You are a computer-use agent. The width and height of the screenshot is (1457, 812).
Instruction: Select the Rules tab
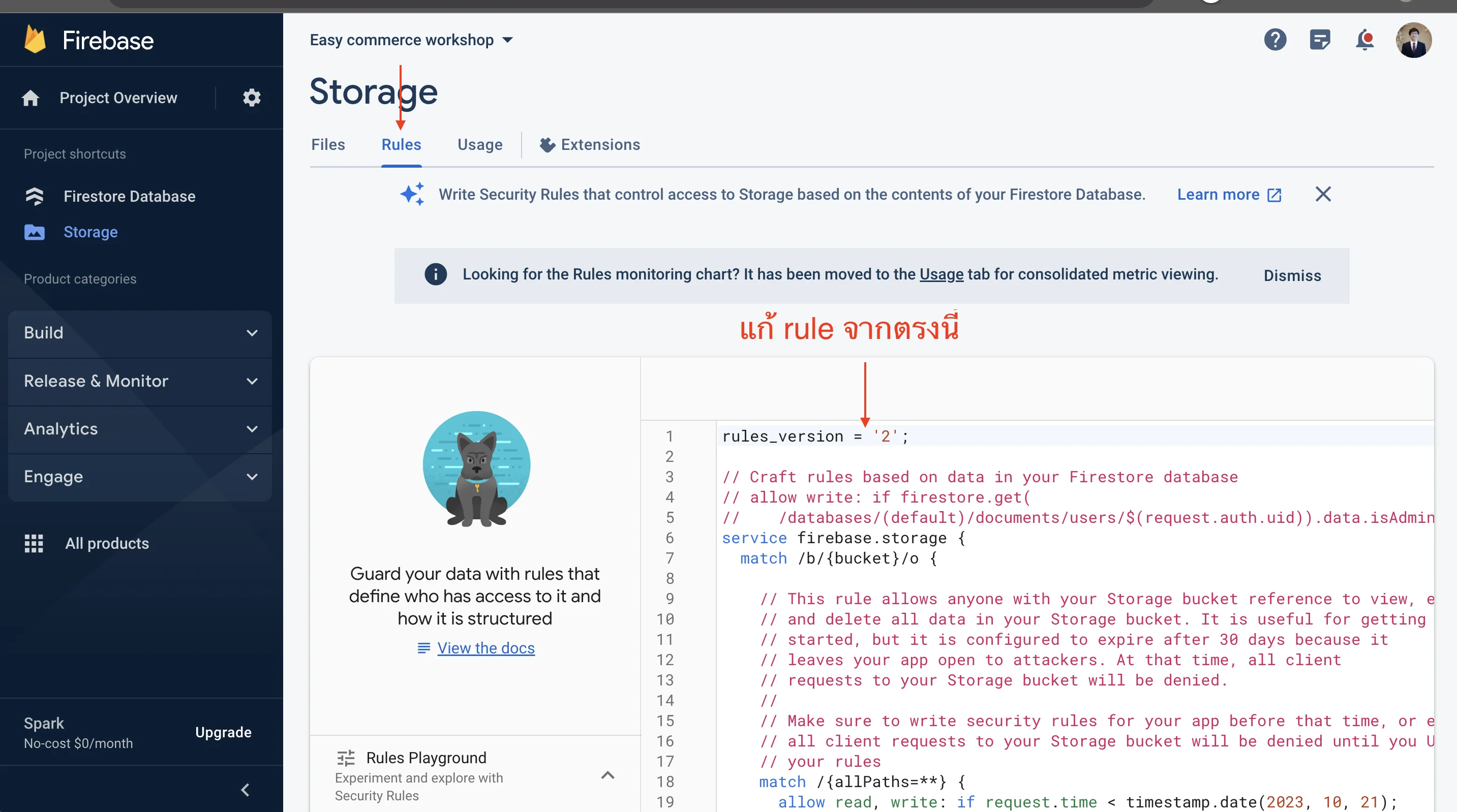tap(401, 145)
